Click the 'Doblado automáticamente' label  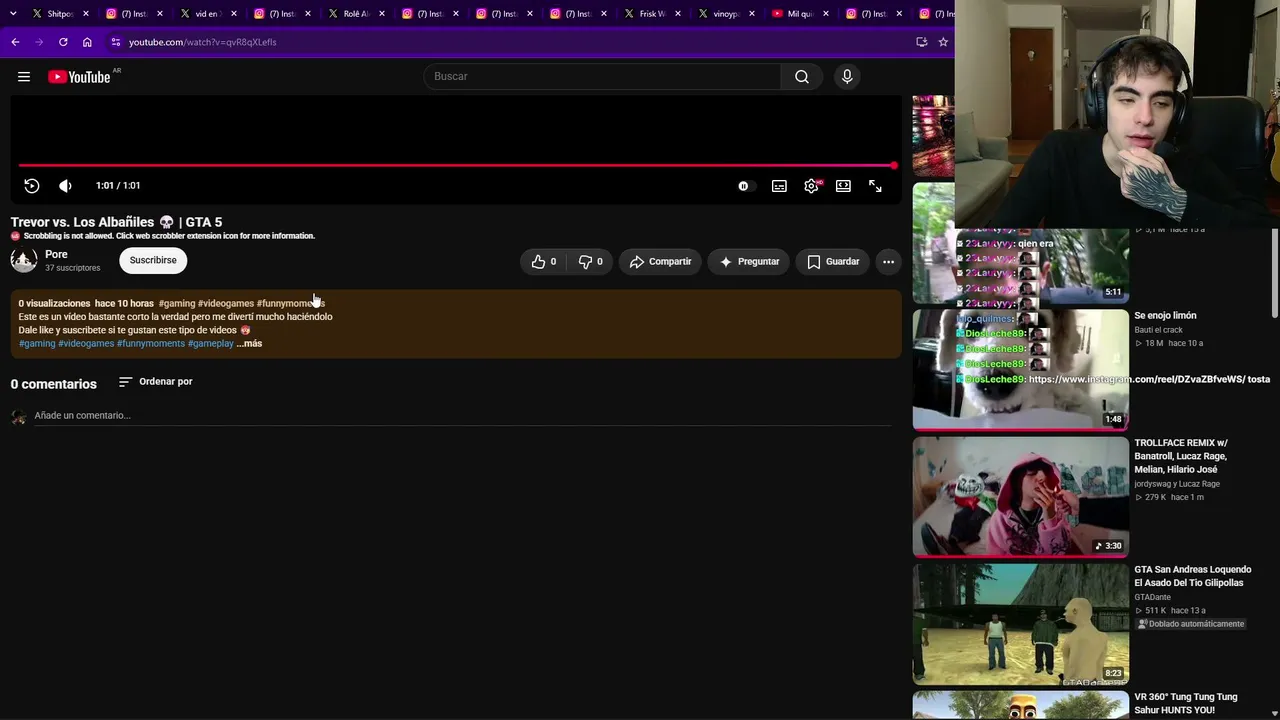[x=1191, y=624]
